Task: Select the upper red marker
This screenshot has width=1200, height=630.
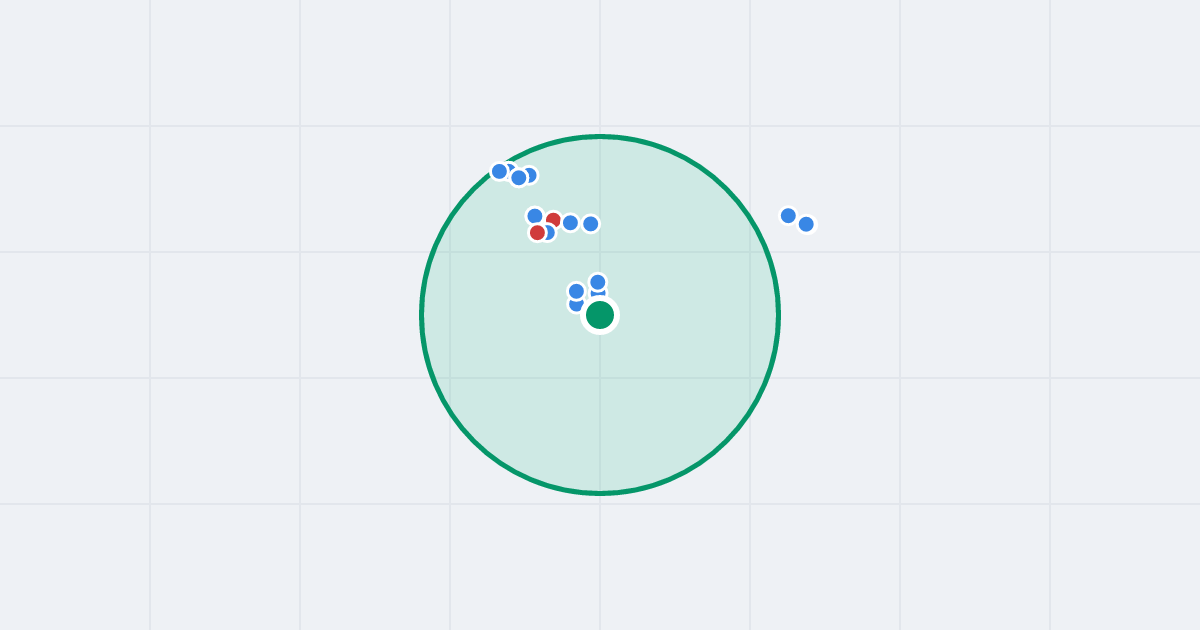Action: 553,220
